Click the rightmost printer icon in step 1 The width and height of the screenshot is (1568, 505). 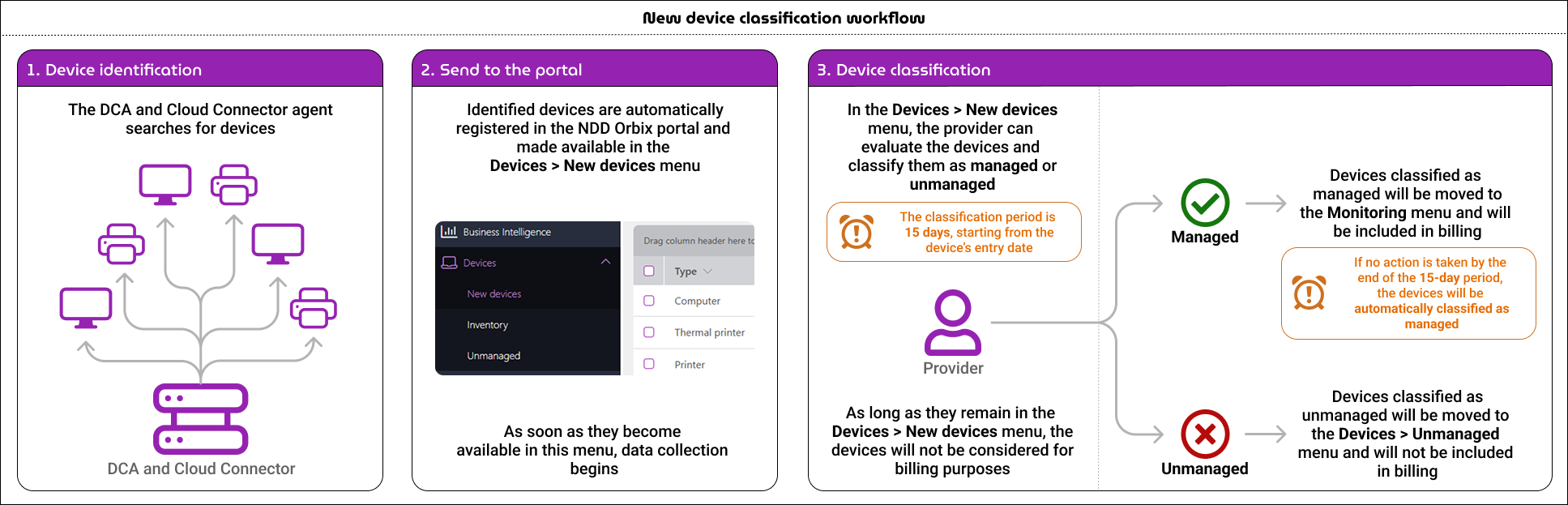pyautogui.click(x=313, y=308)
